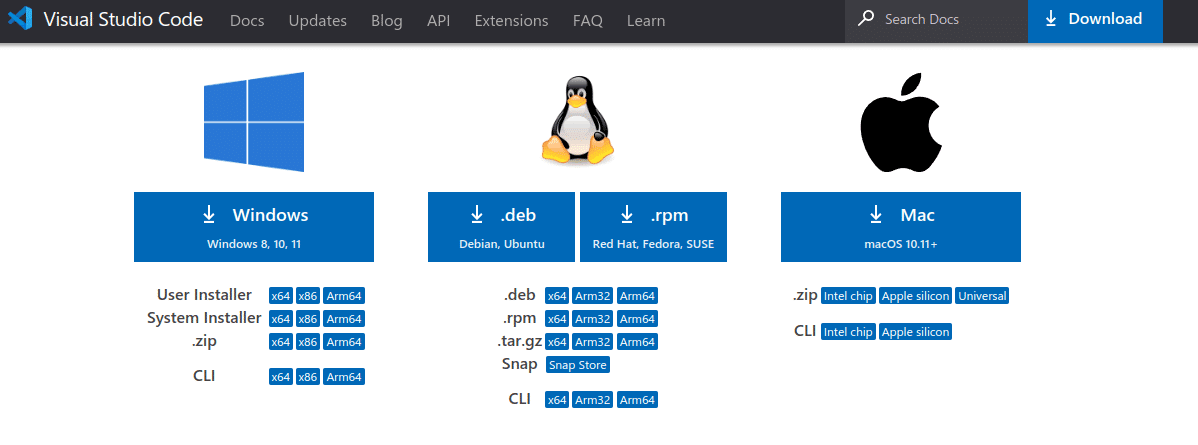
Task: Choose .tar.gz Arm64 link
Action: 637,342
